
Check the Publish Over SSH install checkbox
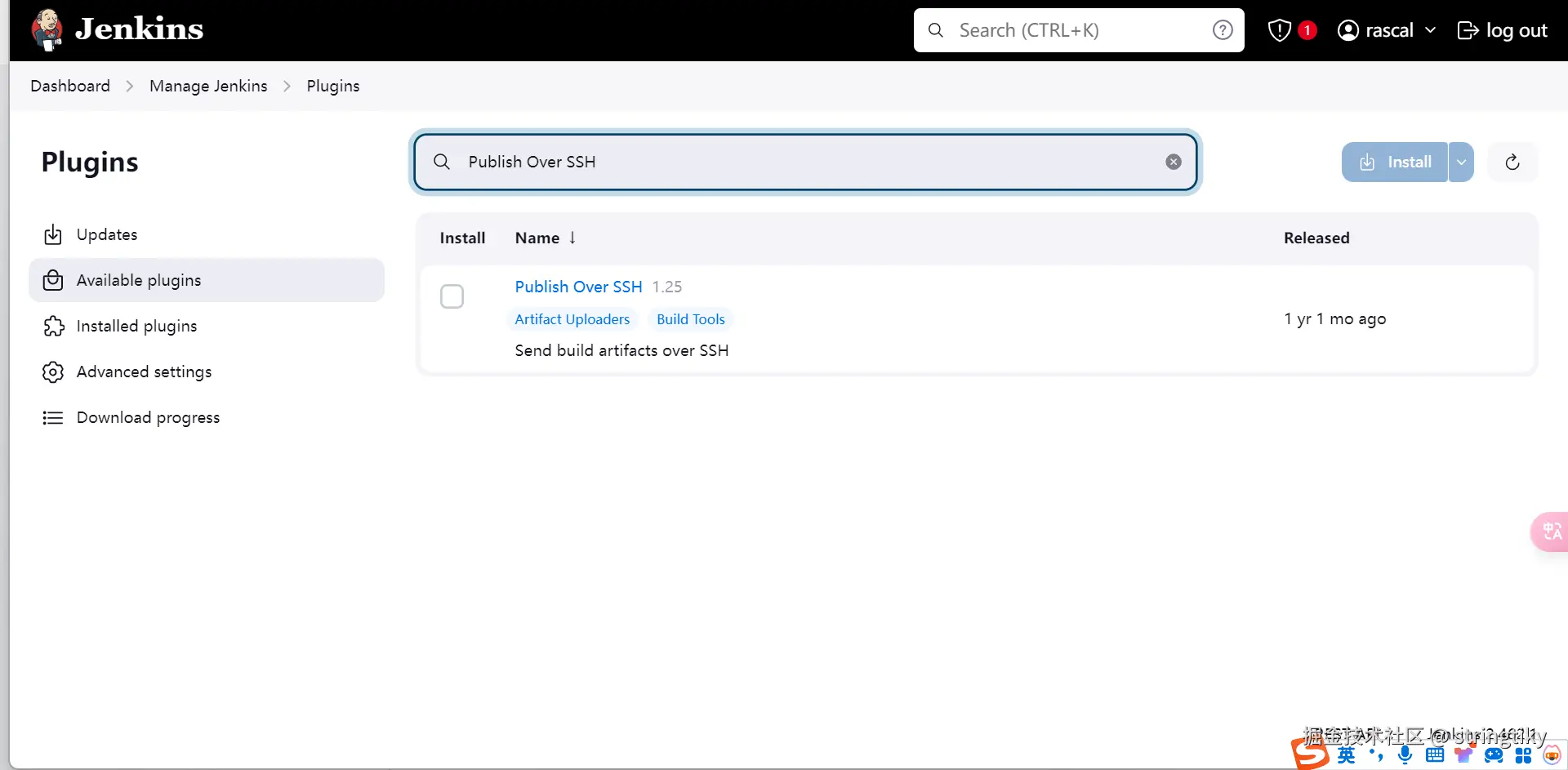click(x=452, y=296)
